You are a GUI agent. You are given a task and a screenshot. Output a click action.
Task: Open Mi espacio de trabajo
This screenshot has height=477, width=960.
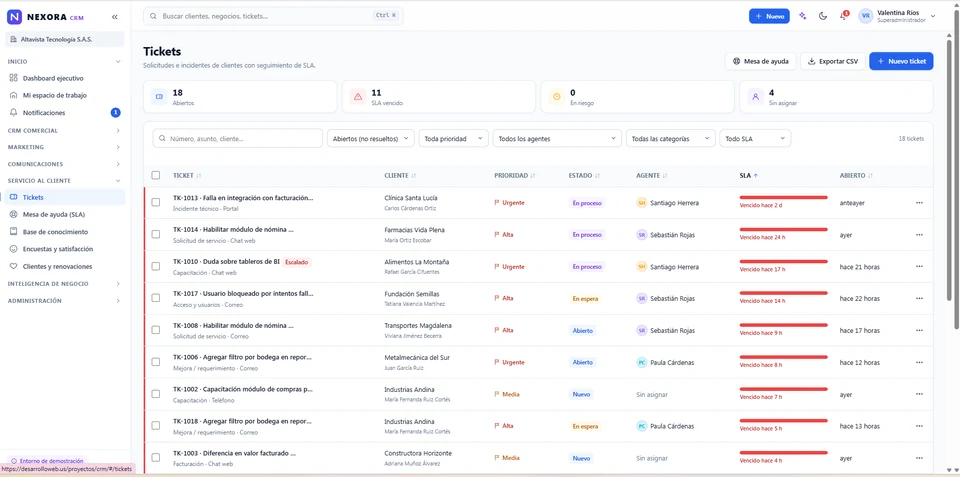tap(65, 96)
